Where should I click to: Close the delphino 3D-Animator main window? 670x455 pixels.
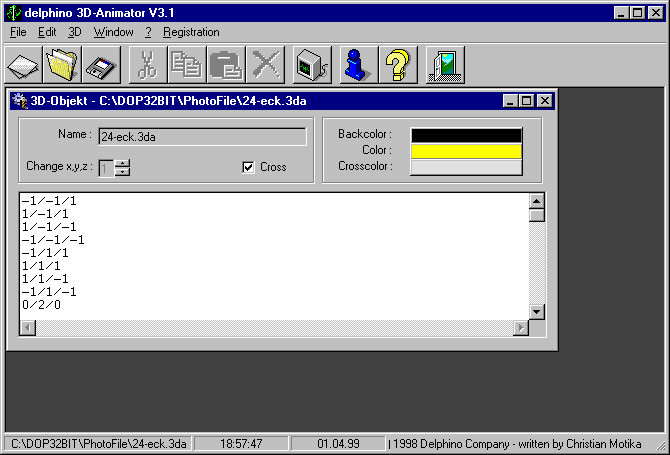point(655,13)
